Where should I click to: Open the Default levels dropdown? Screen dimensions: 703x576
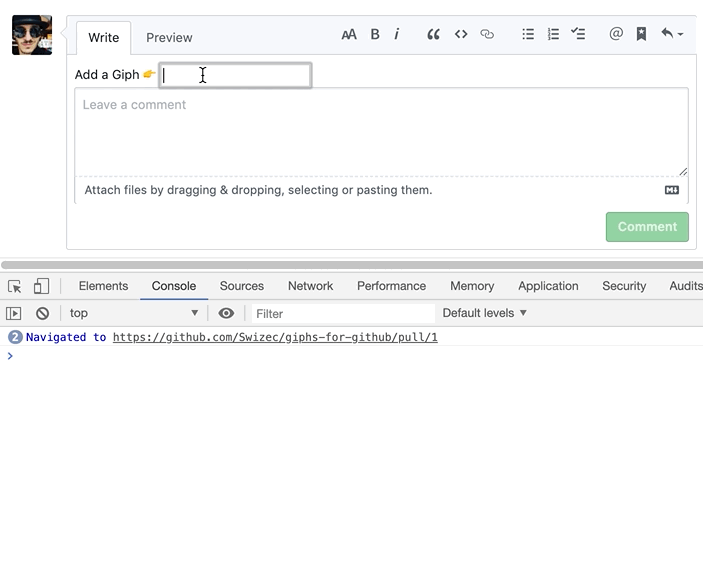(484, 313)
